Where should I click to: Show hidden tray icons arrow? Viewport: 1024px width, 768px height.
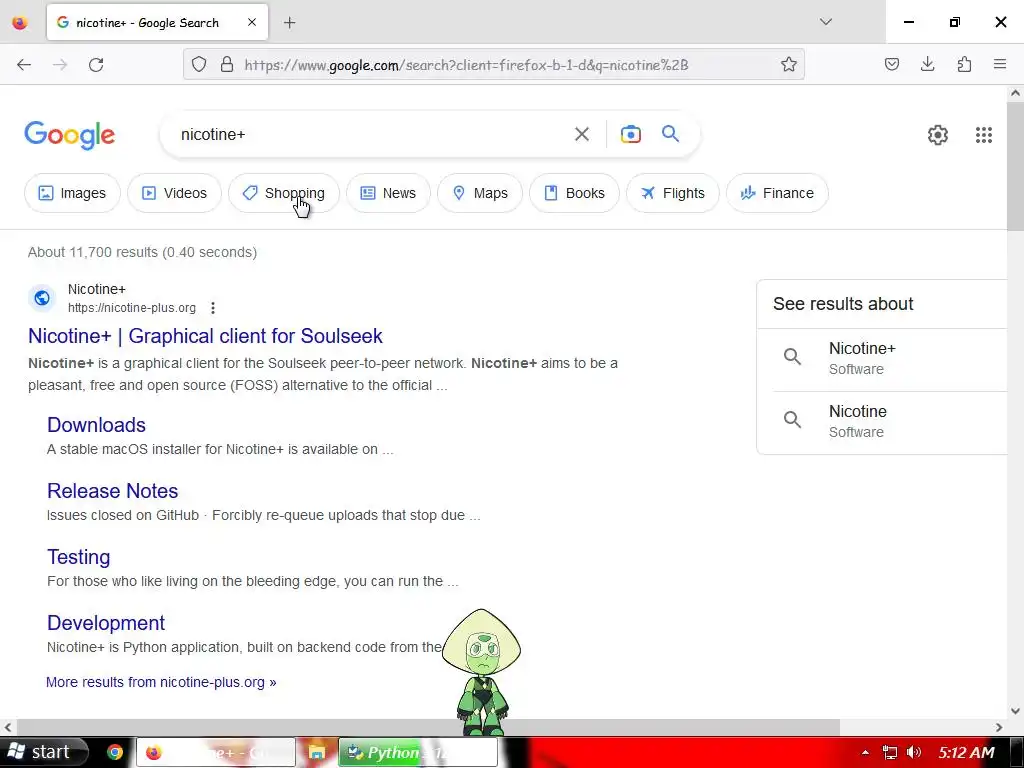[x=865, y=752]
